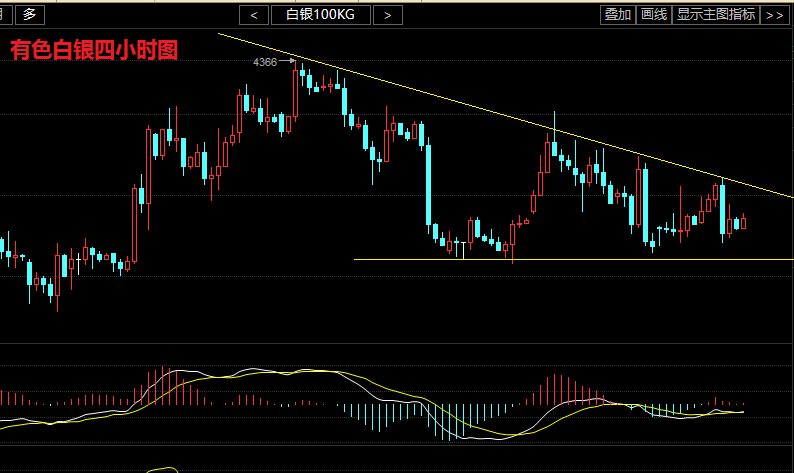The width and height of the screenshot is (794, 473).
Task: Expand more toolbar options with >> button
Action: pyautogui.click(x=774, y=14)
